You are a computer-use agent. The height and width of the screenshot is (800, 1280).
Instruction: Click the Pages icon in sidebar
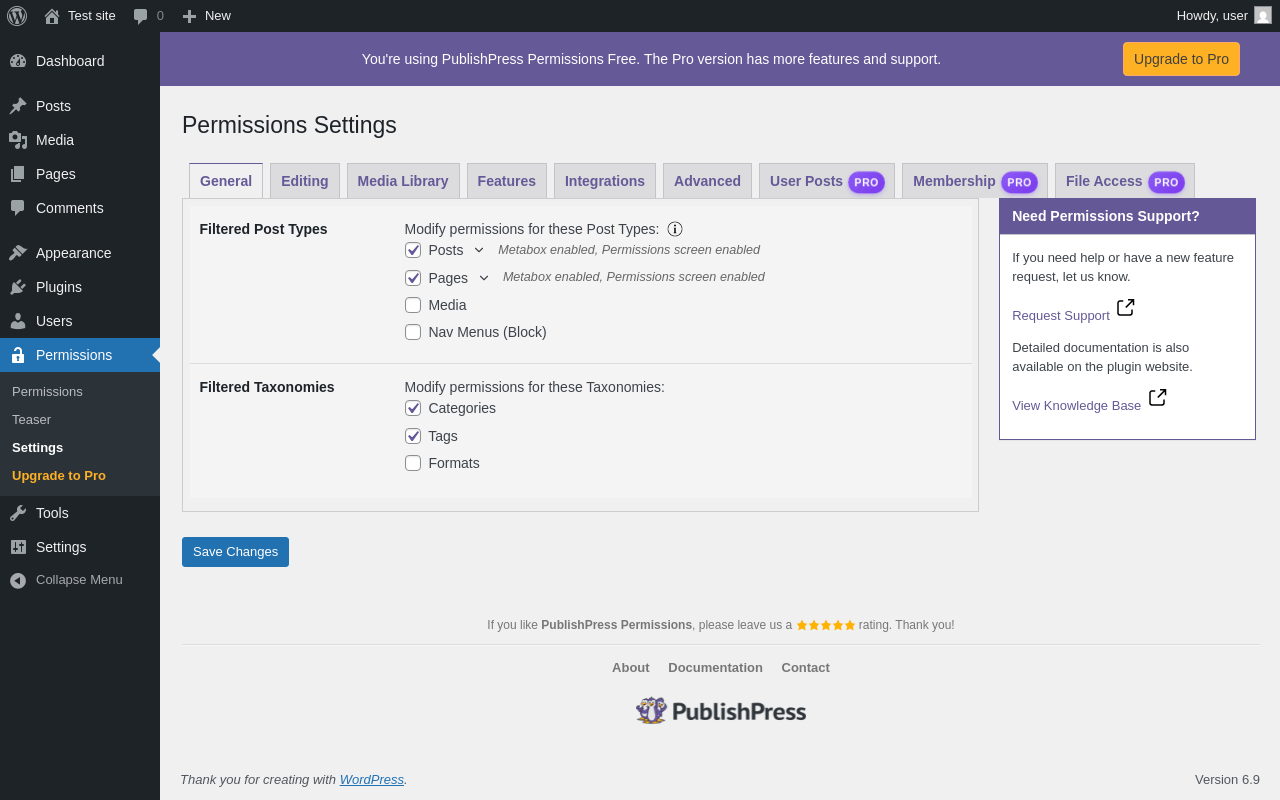click(18, 174)
